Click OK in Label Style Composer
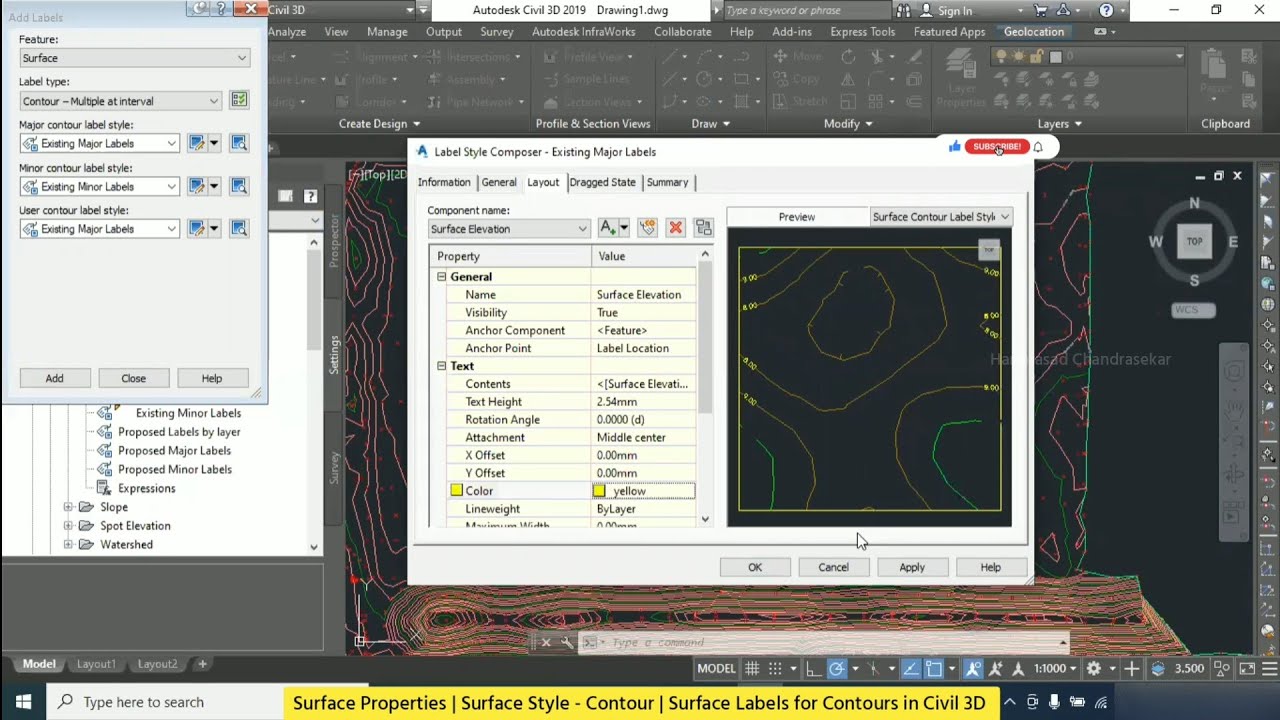1280x720 pixels. (x=755, y=567)
